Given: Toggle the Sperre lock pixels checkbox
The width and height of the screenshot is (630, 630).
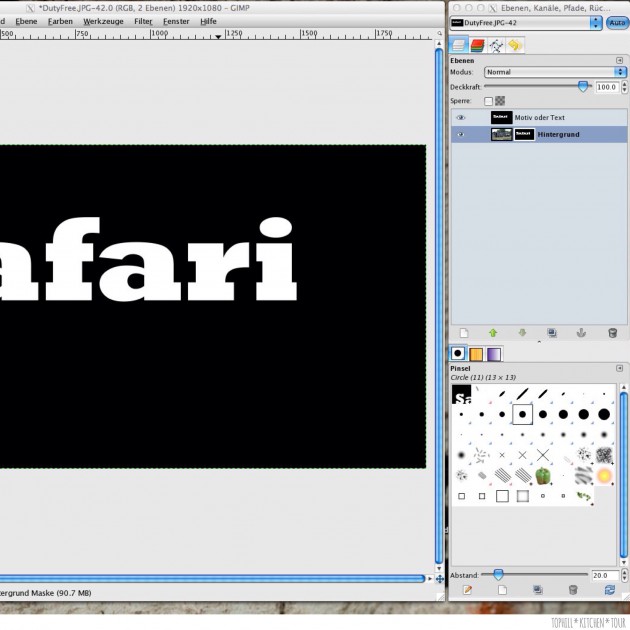Looking at the screenshot, I should click(488, 101).
